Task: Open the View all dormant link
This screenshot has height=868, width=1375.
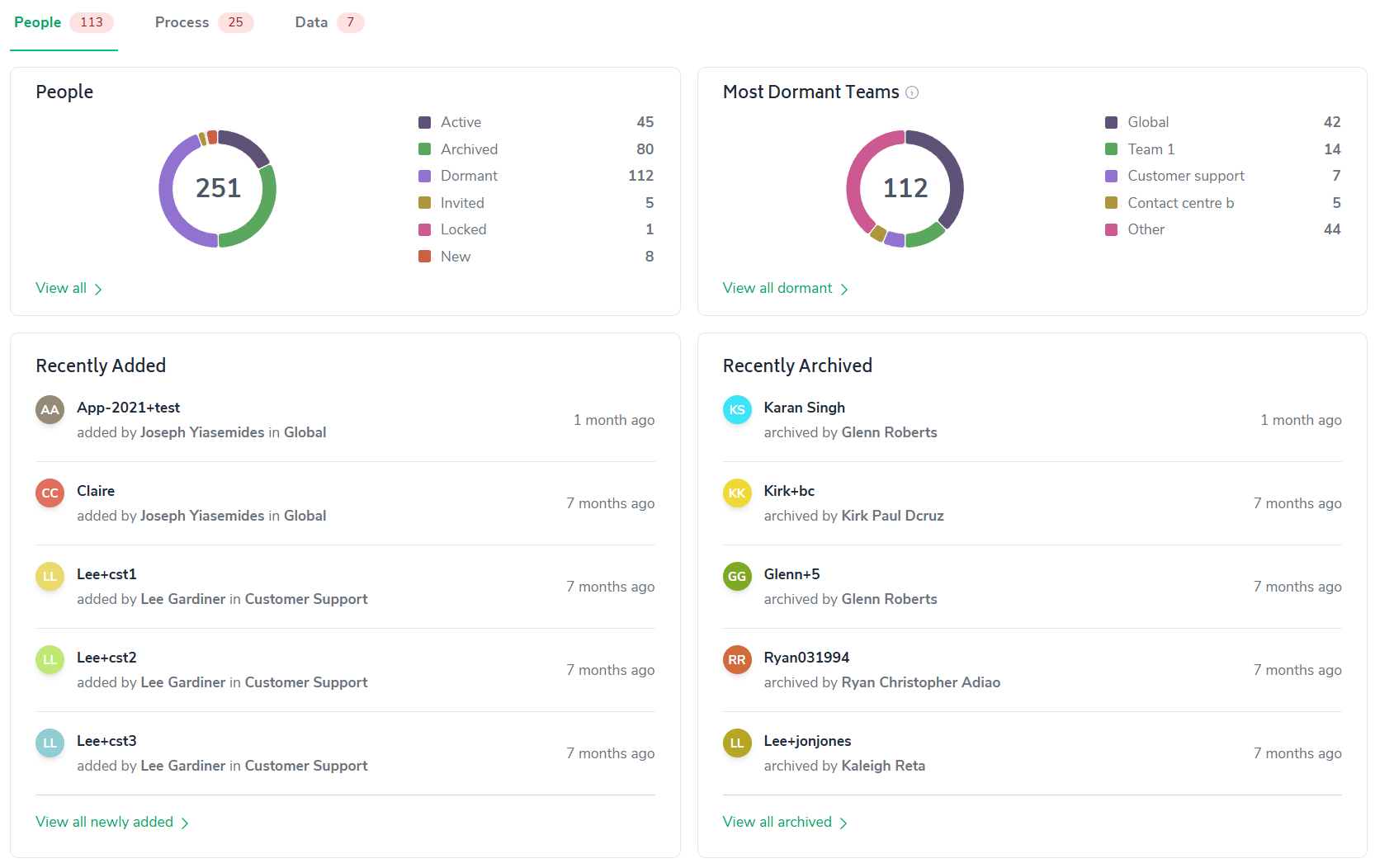Action: [786, 288]
